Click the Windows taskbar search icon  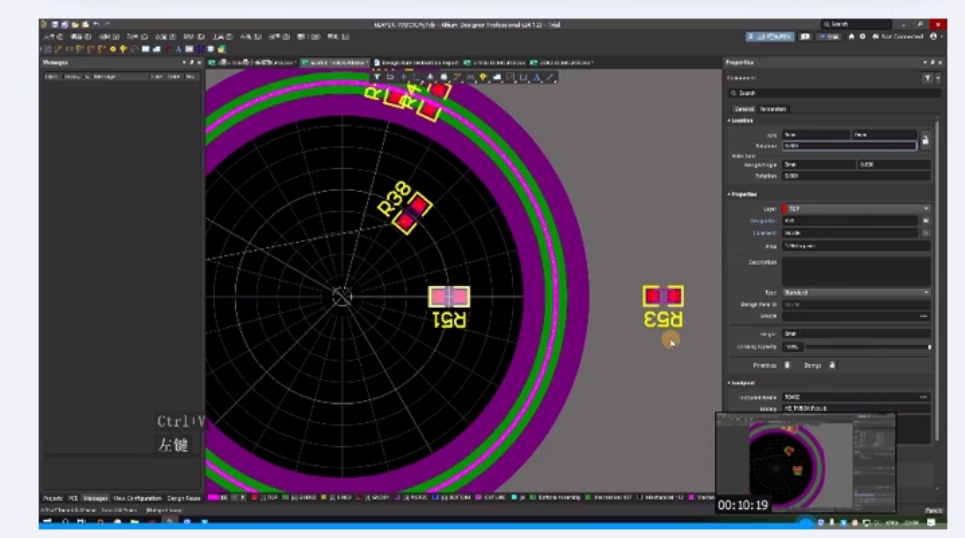coord(65,522)
